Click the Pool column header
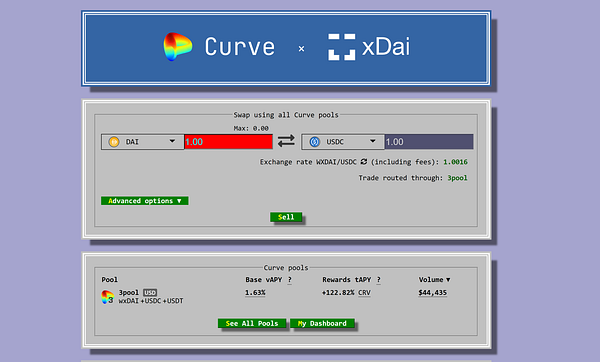The height and width of the screenshot is (362, 600). [x=109, y=280]
